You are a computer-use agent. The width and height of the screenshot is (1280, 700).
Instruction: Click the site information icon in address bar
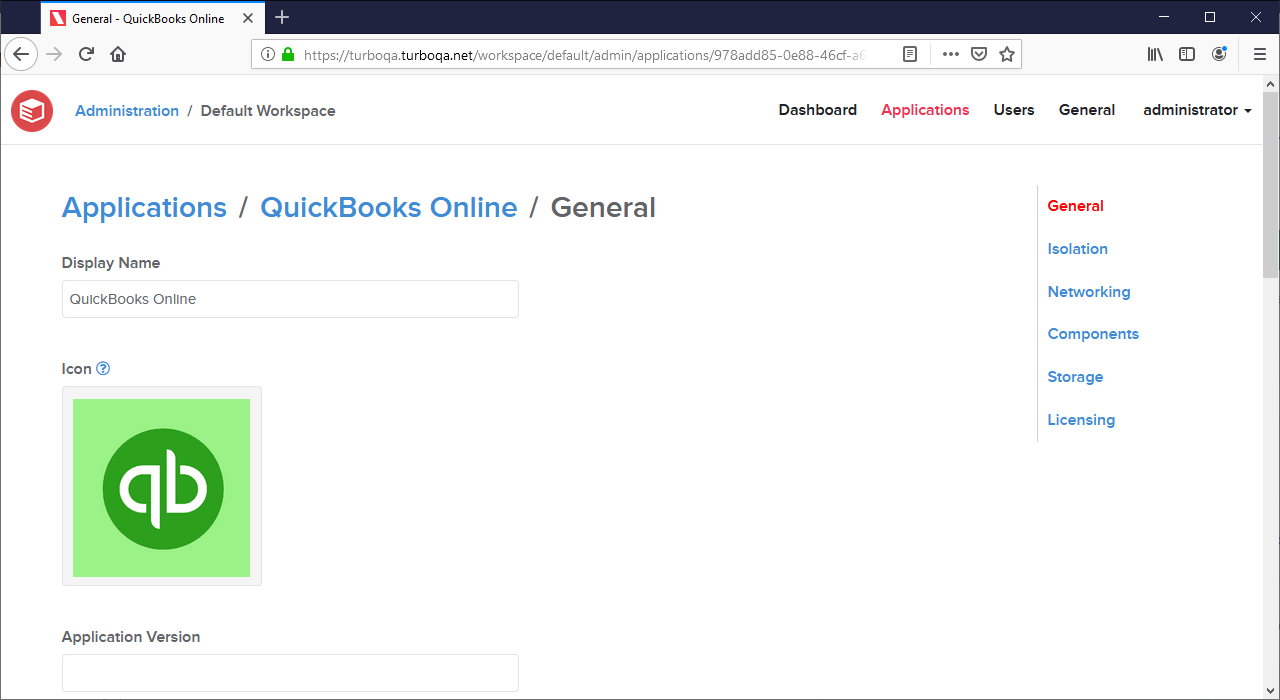(x=268, y=55)
